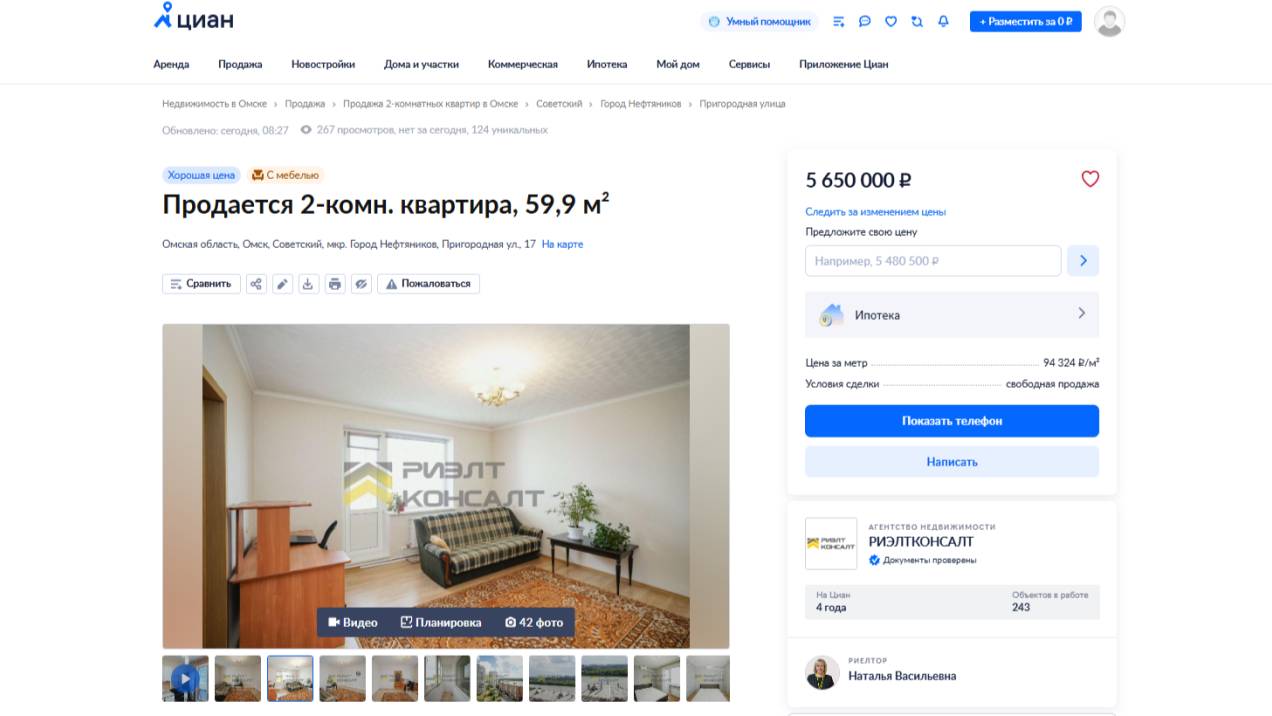Click Показать телефон button
The width and height of the screenshot is (1272, 716).
click(952, 421)
